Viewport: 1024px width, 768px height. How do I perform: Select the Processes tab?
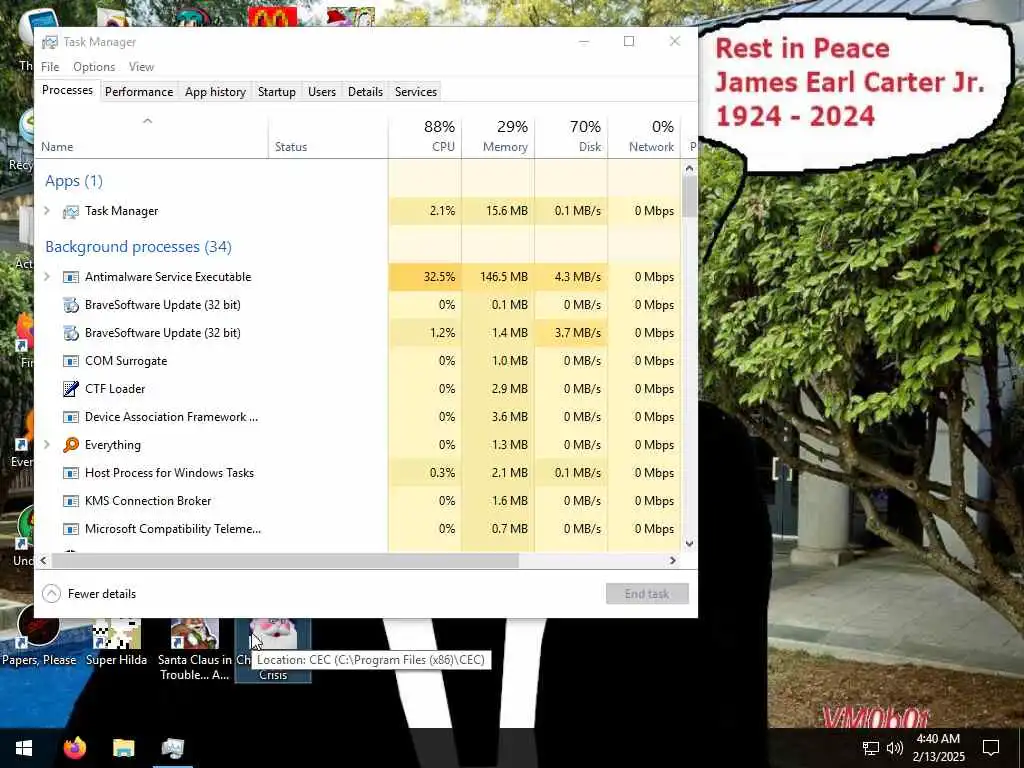(67, 90)
